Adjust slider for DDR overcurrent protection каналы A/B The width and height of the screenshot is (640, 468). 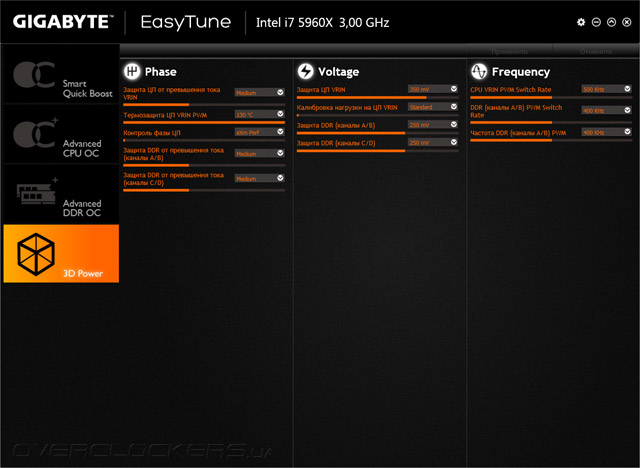pos(204,165)
